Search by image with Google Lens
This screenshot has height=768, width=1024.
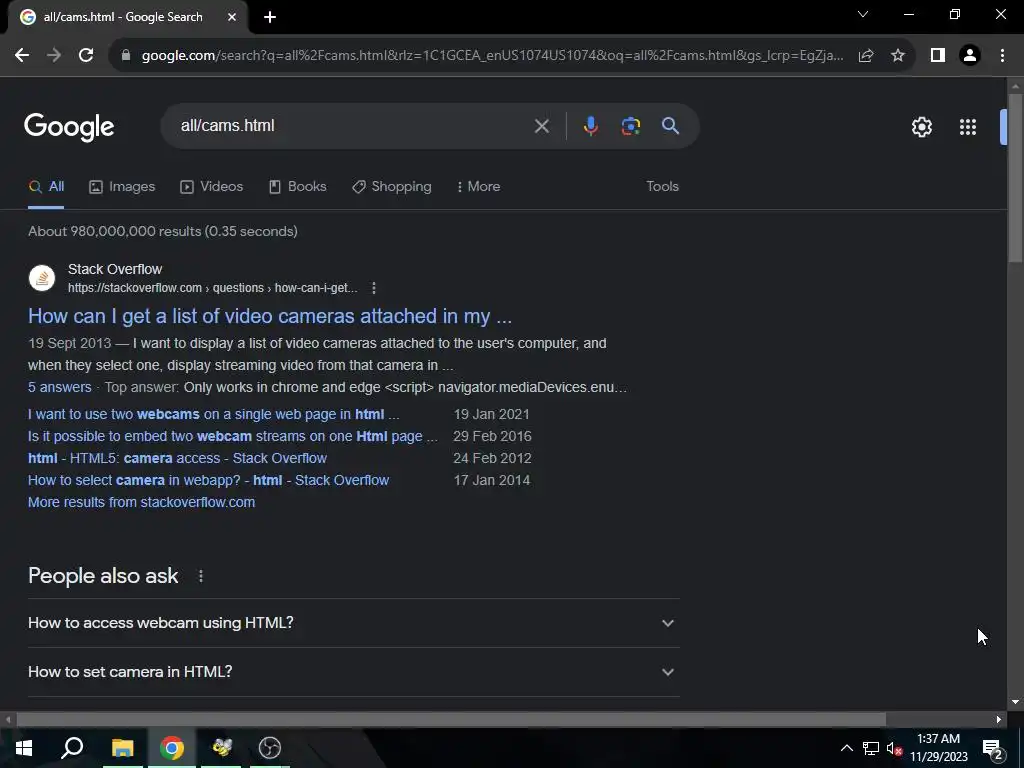[x=631, y=126]
